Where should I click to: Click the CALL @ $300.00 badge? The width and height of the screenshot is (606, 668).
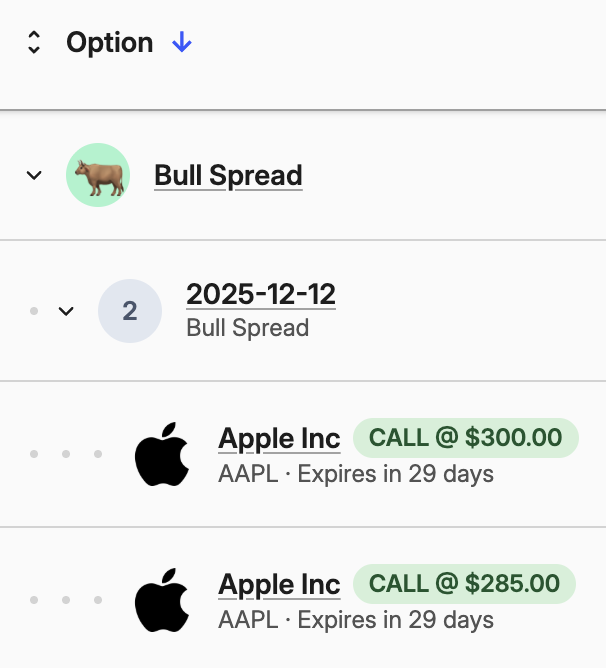tap(466, 438)
